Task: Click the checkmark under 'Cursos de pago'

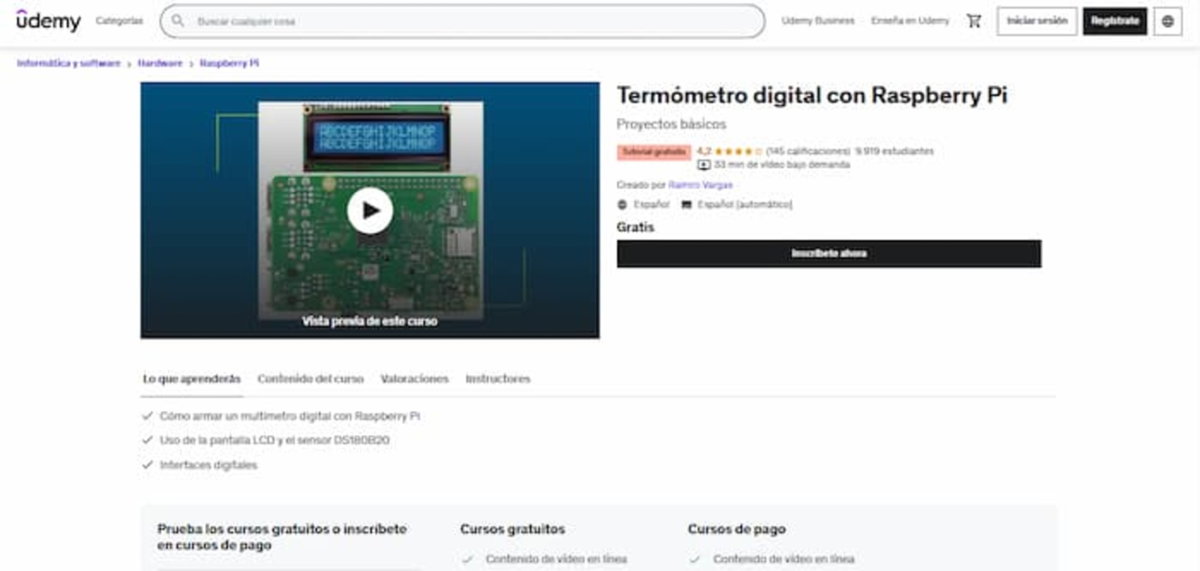Action: pyautogui.click(x=694, y=560)
